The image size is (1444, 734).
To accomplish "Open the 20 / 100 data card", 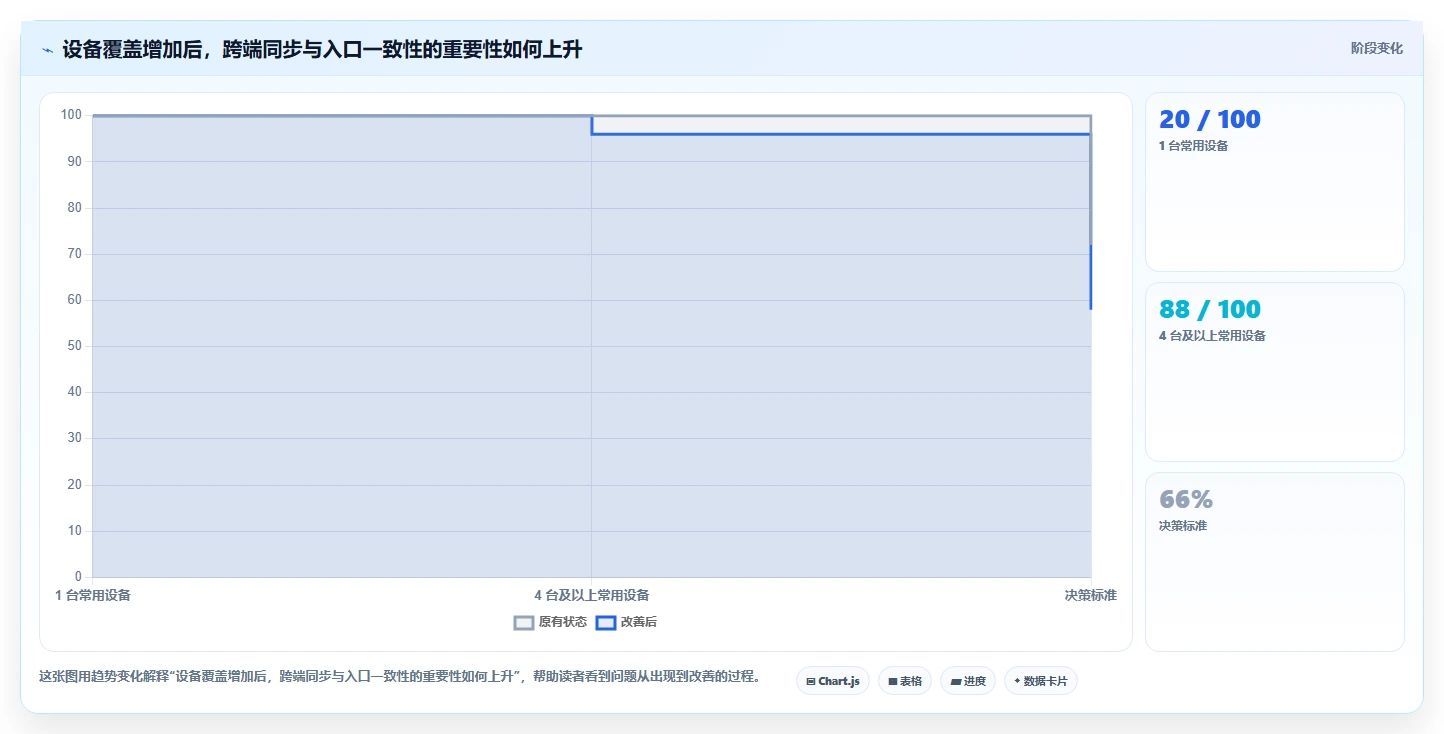I will tap(1275, 182).
